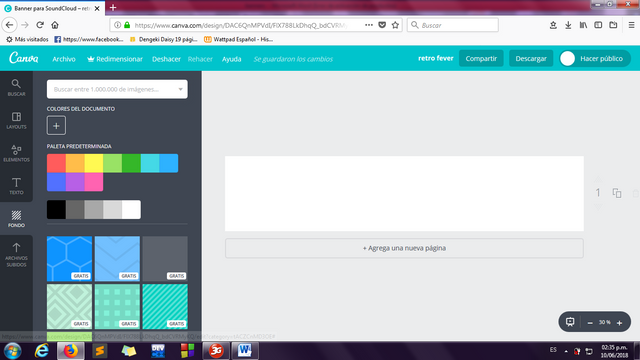Select the Banner para SoundCloud tab
This screenshot has width=640, height=360.
(x=52, y=8)
